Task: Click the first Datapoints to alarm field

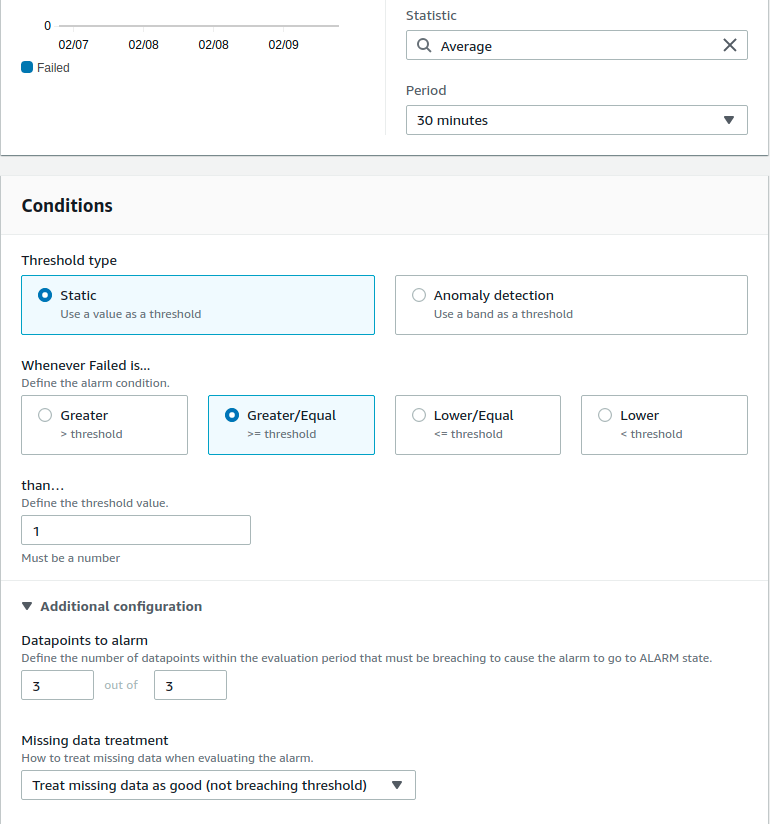Action: click(x=57, y=685)
